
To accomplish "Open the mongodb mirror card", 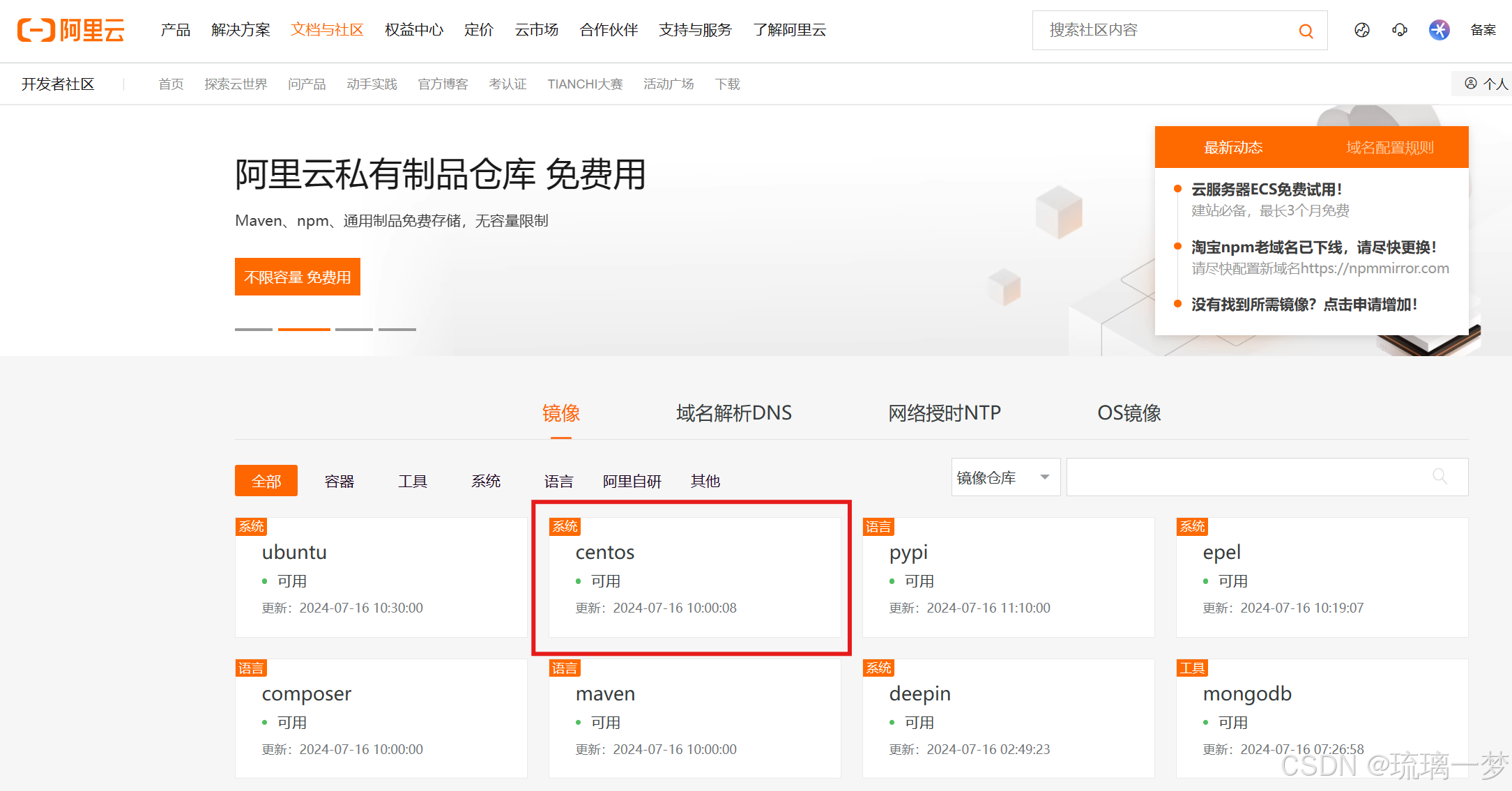I will [1322, 719].
